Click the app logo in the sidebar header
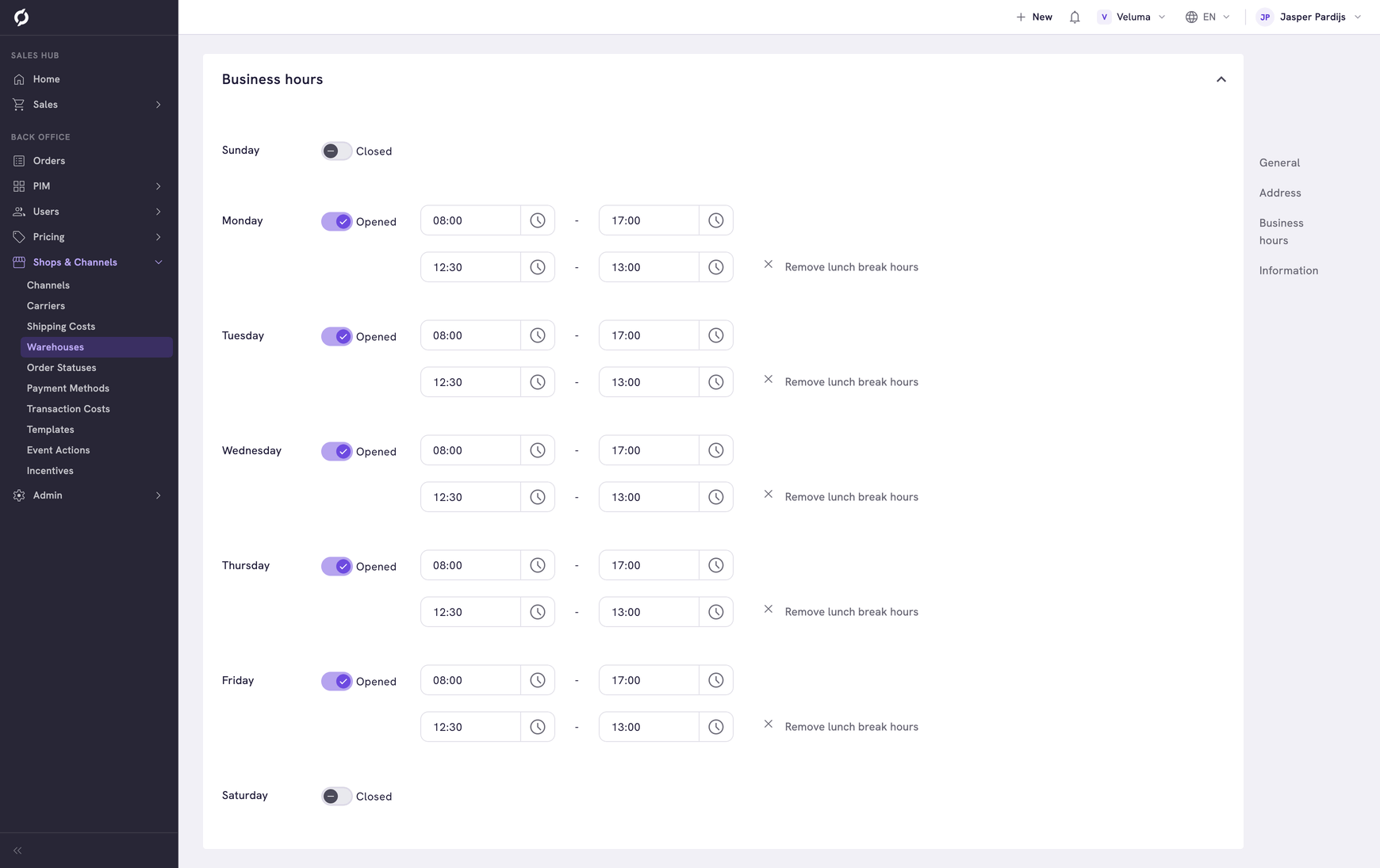The height and width of the screenshot is (868, 1380). pos(21,17)
